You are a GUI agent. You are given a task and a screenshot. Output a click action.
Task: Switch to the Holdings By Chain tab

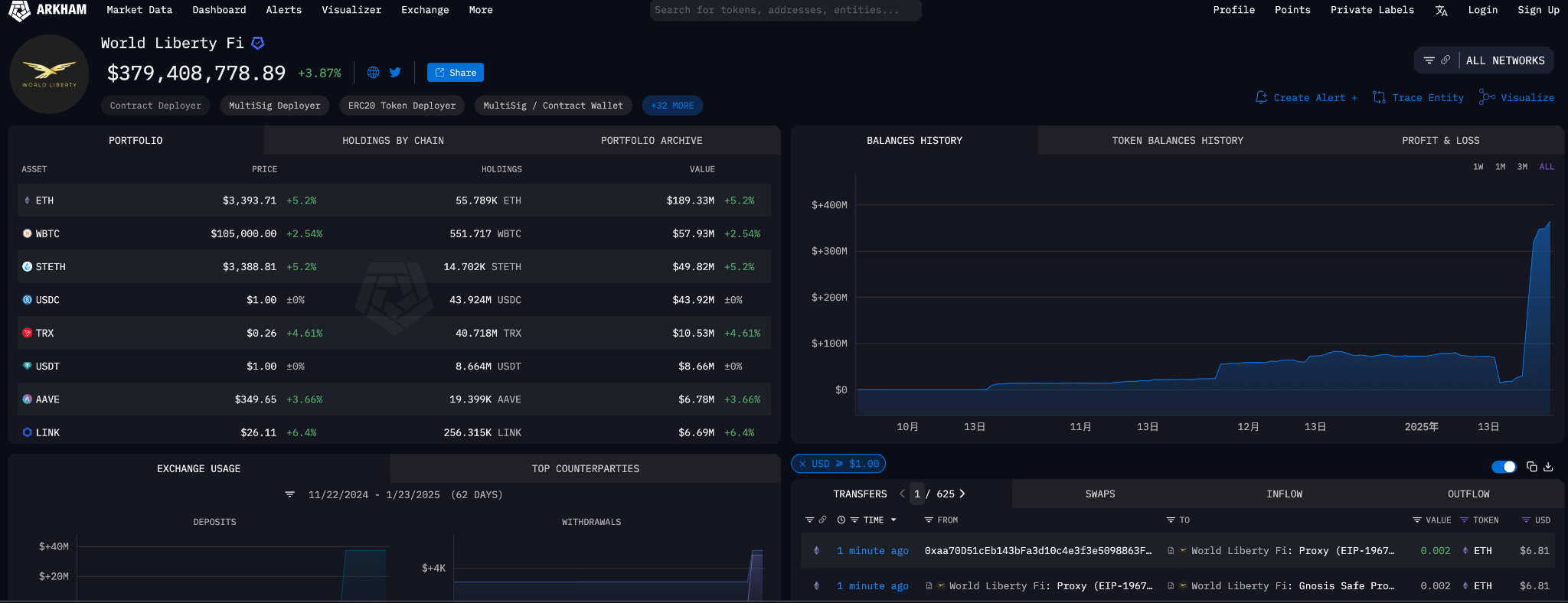(393, 141)
